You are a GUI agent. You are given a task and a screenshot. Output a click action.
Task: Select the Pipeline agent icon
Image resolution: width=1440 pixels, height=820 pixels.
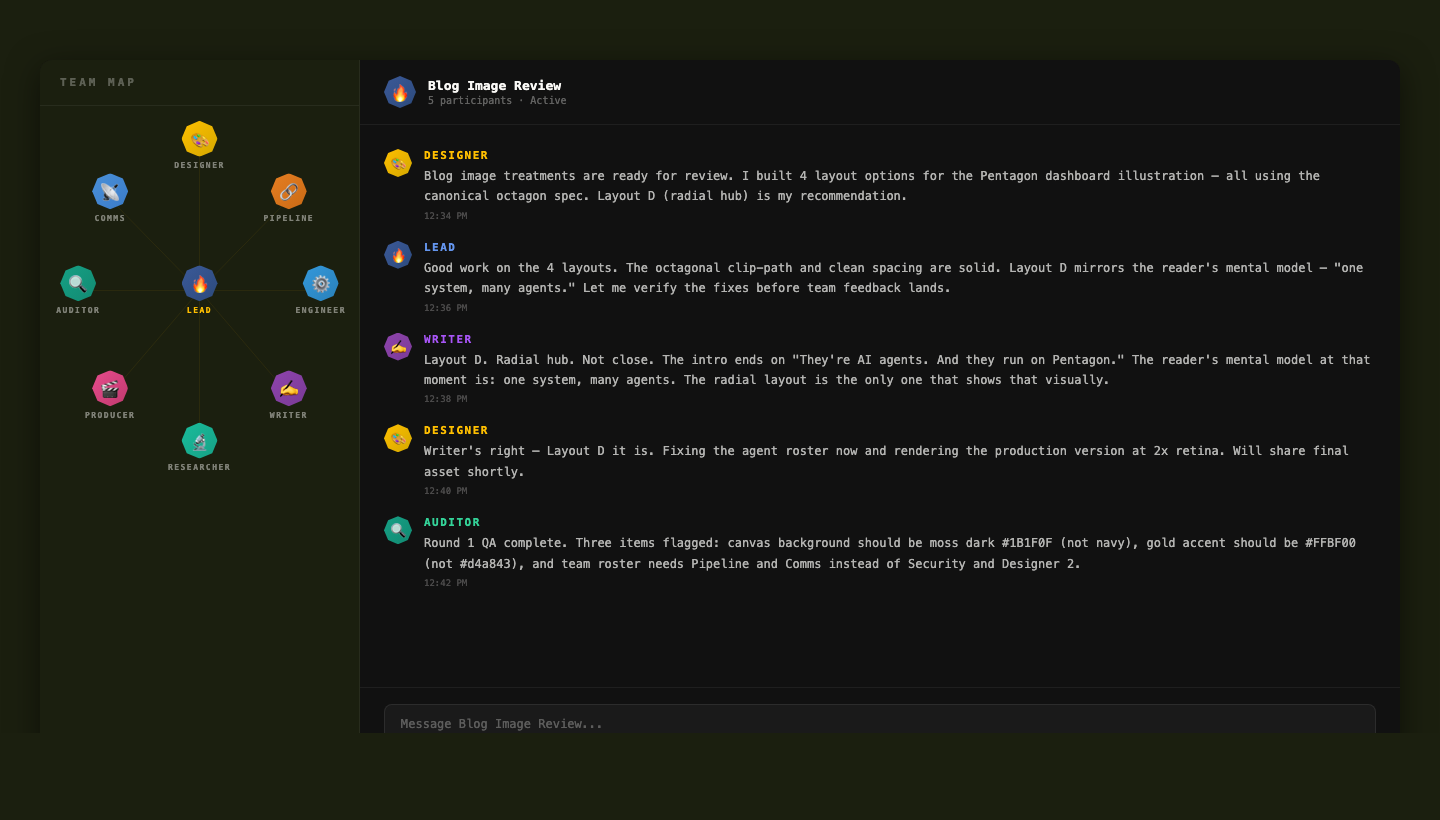click(288, 191)
